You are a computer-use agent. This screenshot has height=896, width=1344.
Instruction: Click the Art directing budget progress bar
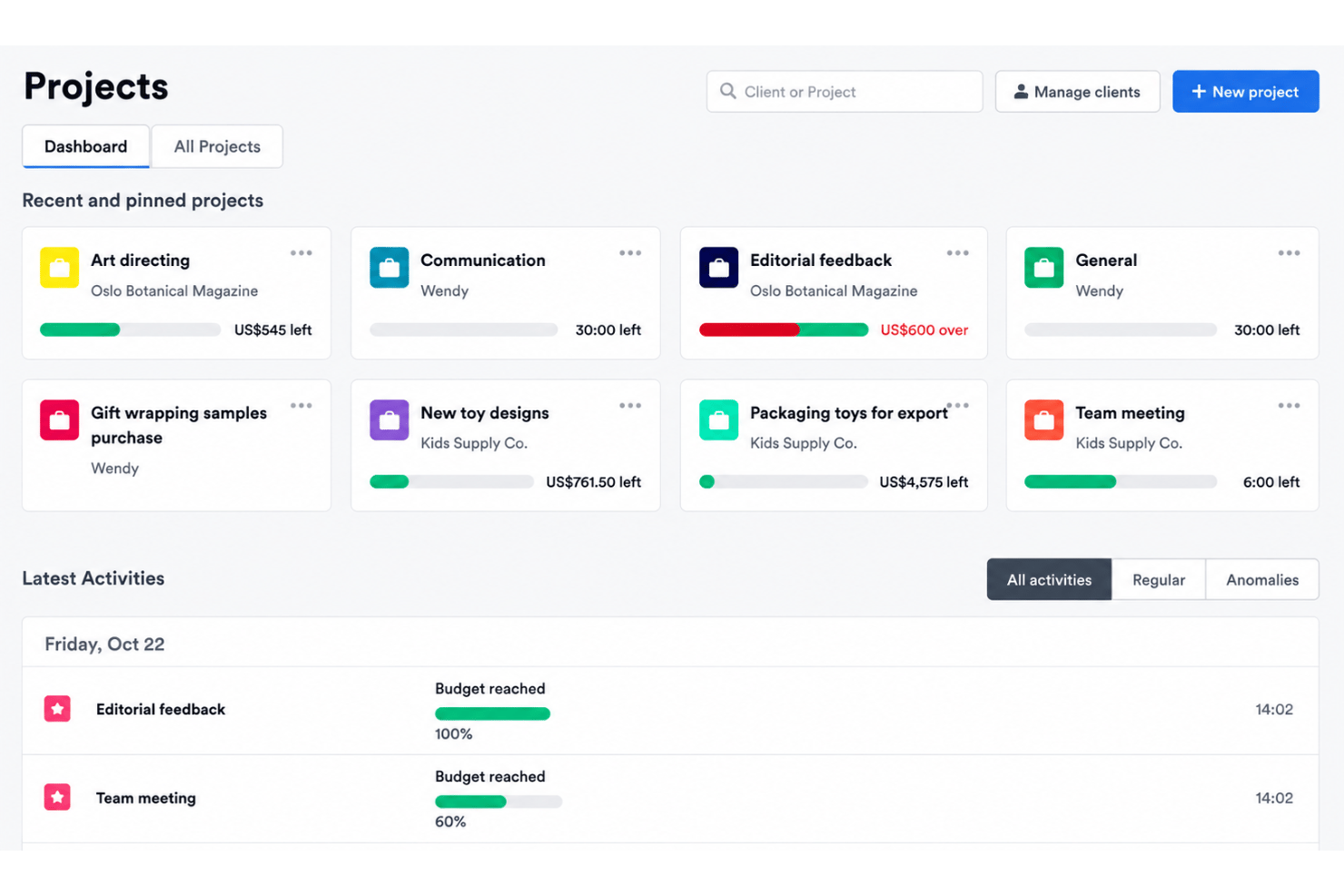(130, 330)
